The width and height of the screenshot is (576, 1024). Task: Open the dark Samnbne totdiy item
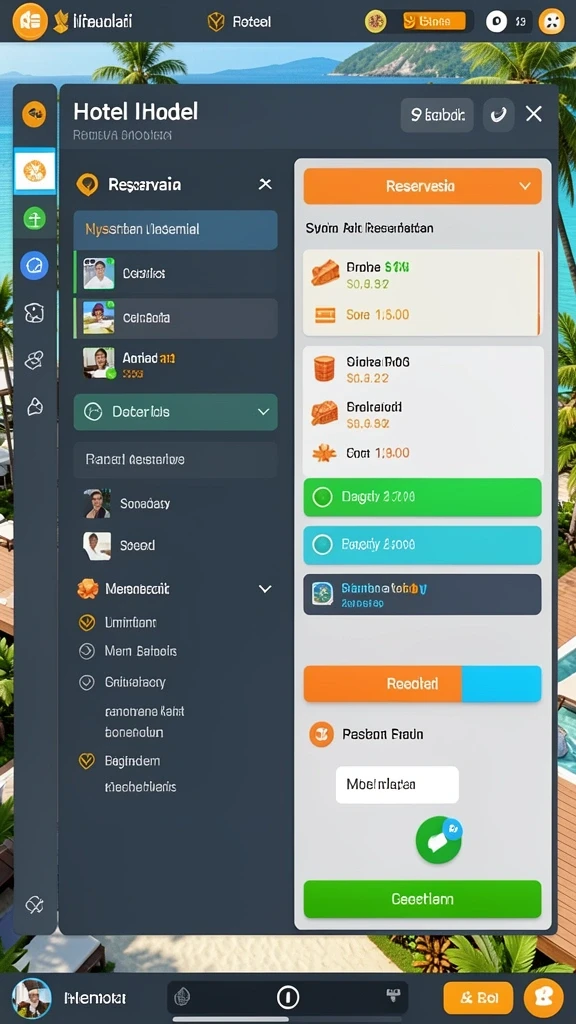(x=423, y=594)
